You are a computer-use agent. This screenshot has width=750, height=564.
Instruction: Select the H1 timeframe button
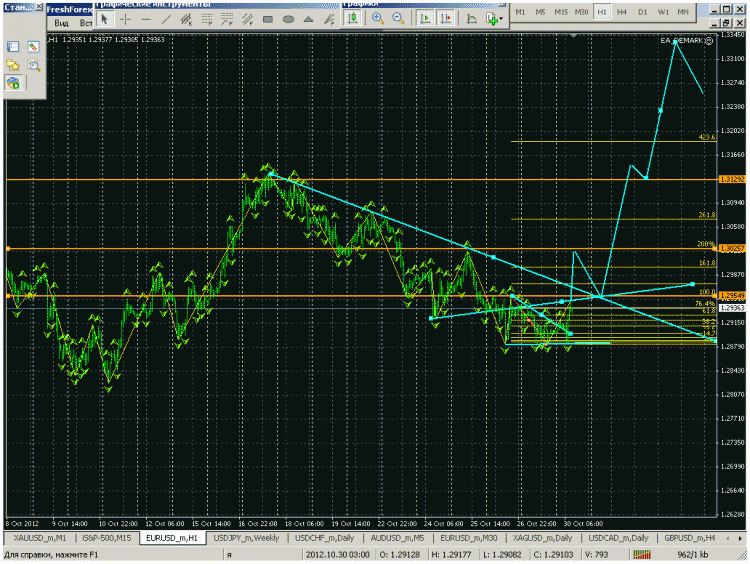coord(602,12)
